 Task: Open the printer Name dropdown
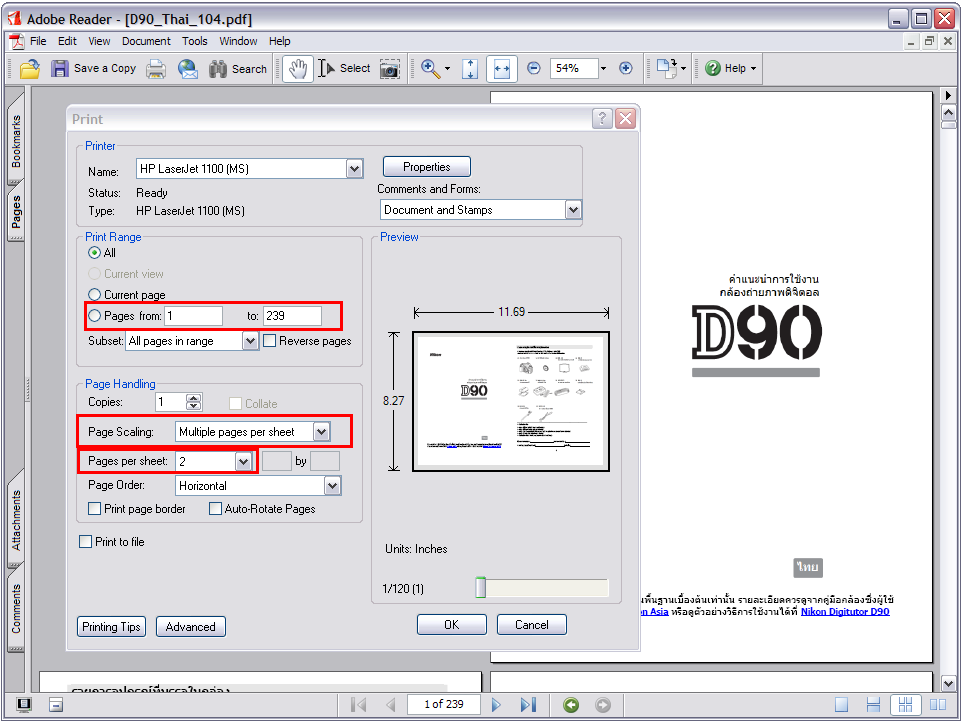(x=354, y=168)
